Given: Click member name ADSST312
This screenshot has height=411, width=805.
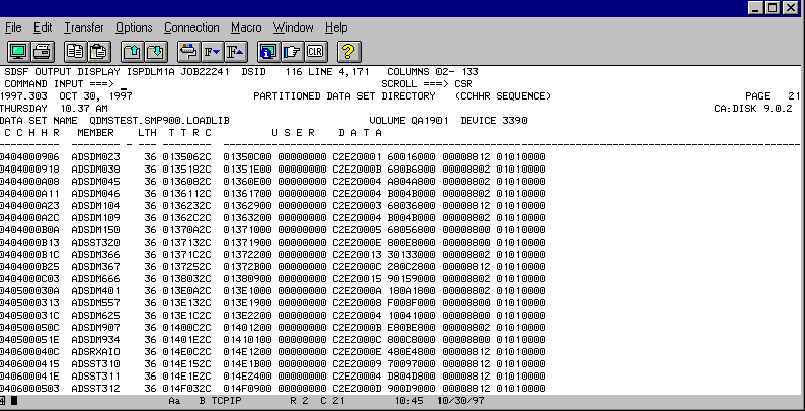Looking at the screenshot, I should tap(96, 388).
